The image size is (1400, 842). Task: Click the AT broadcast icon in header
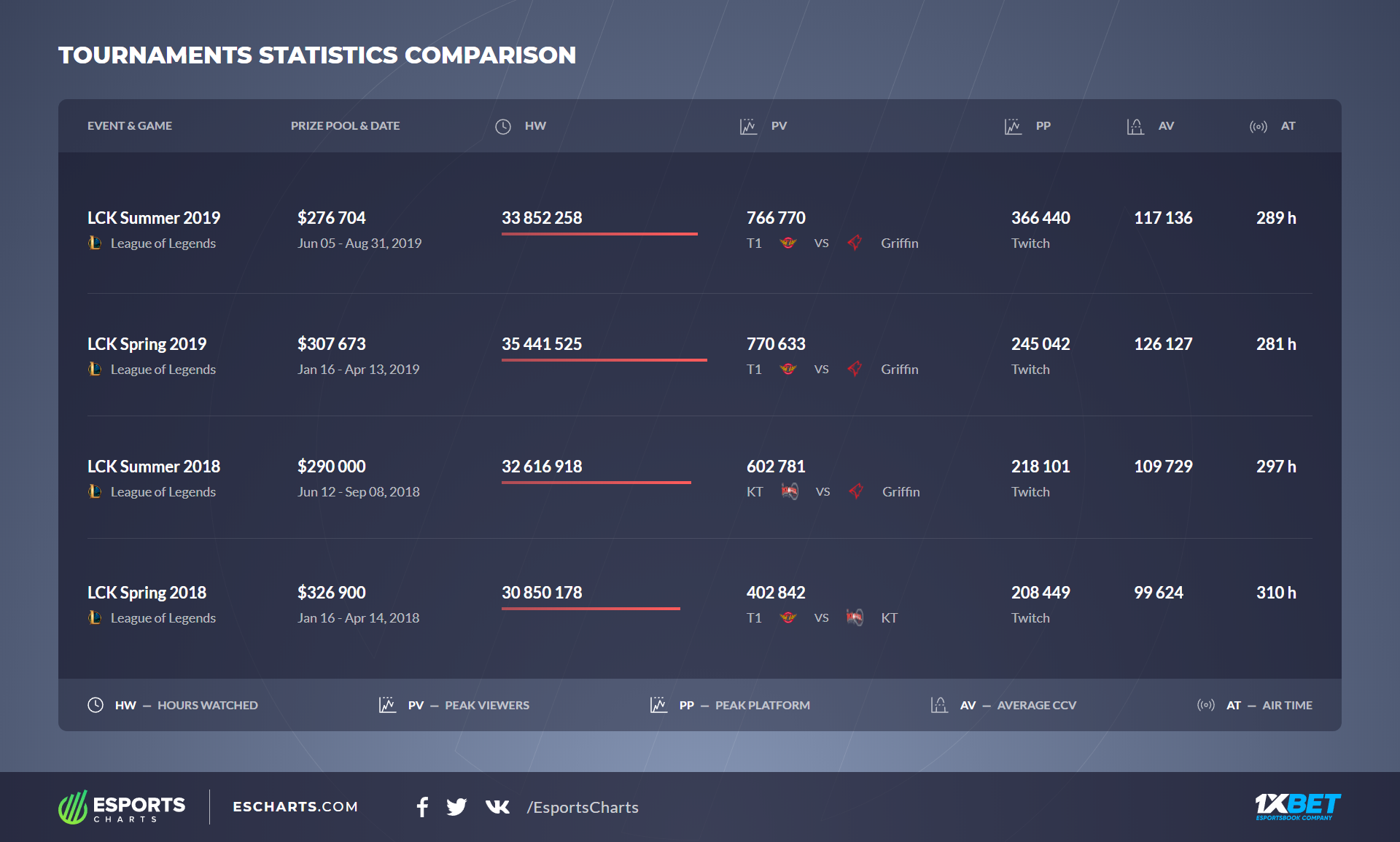tap(1258, 126)
